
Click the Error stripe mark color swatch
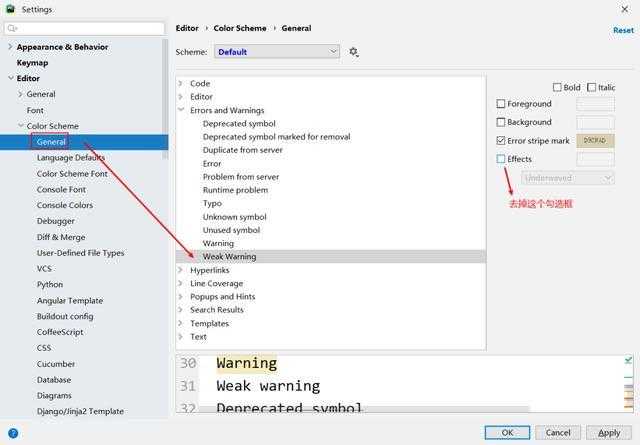[x=595, y=141]
